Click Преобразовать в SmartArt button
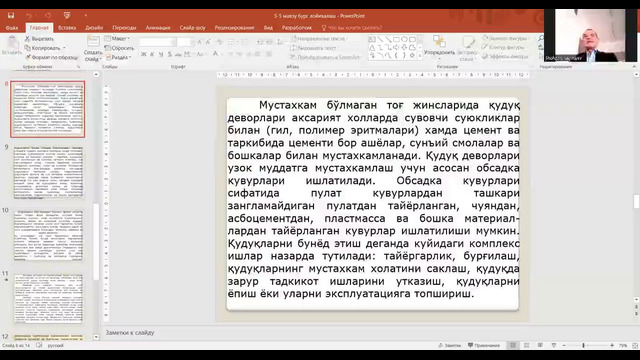Image resolution: width=640 pixels, height=360 pixels. tap(326, 57)
